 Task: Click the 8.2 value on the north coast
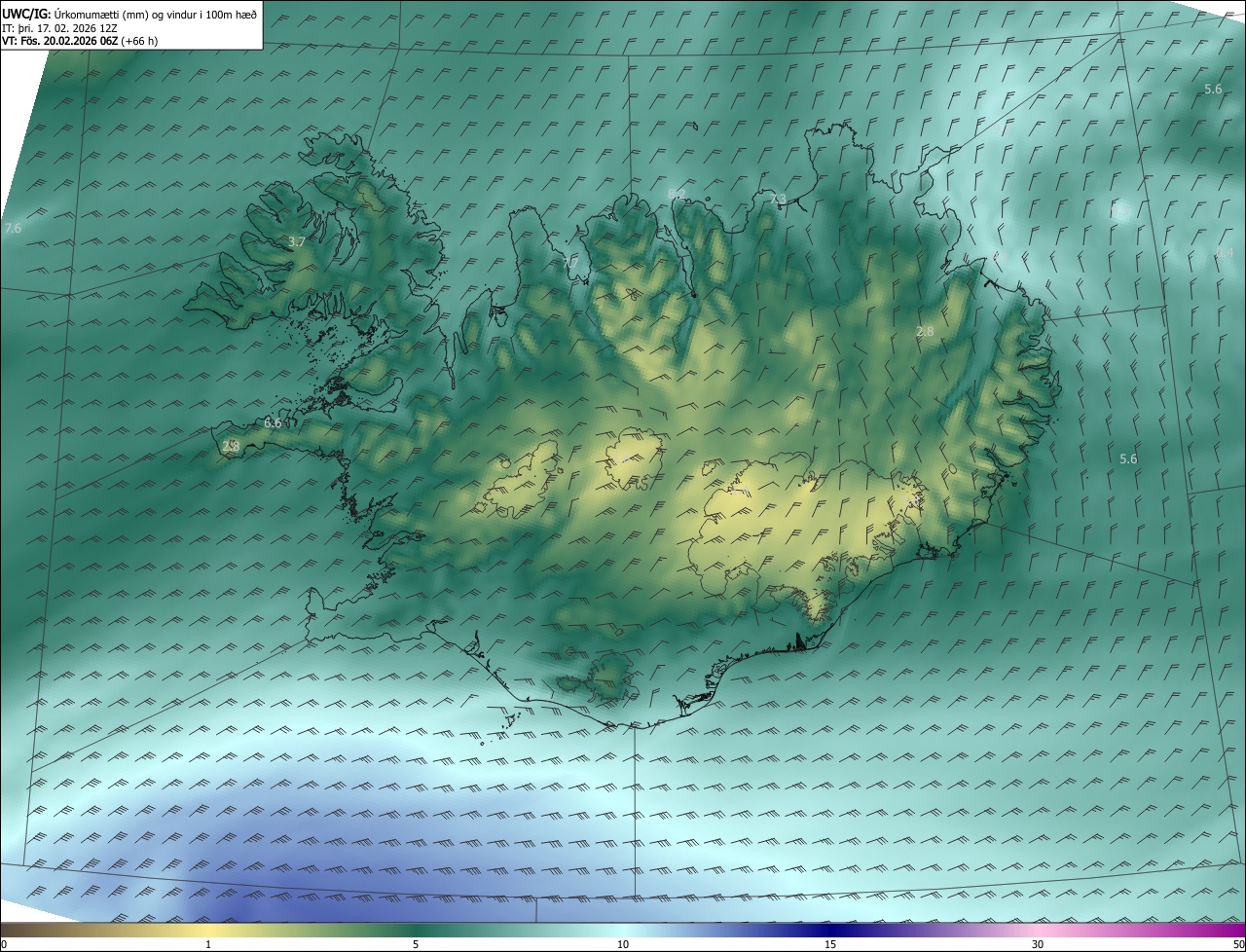(x=676, y=193)
